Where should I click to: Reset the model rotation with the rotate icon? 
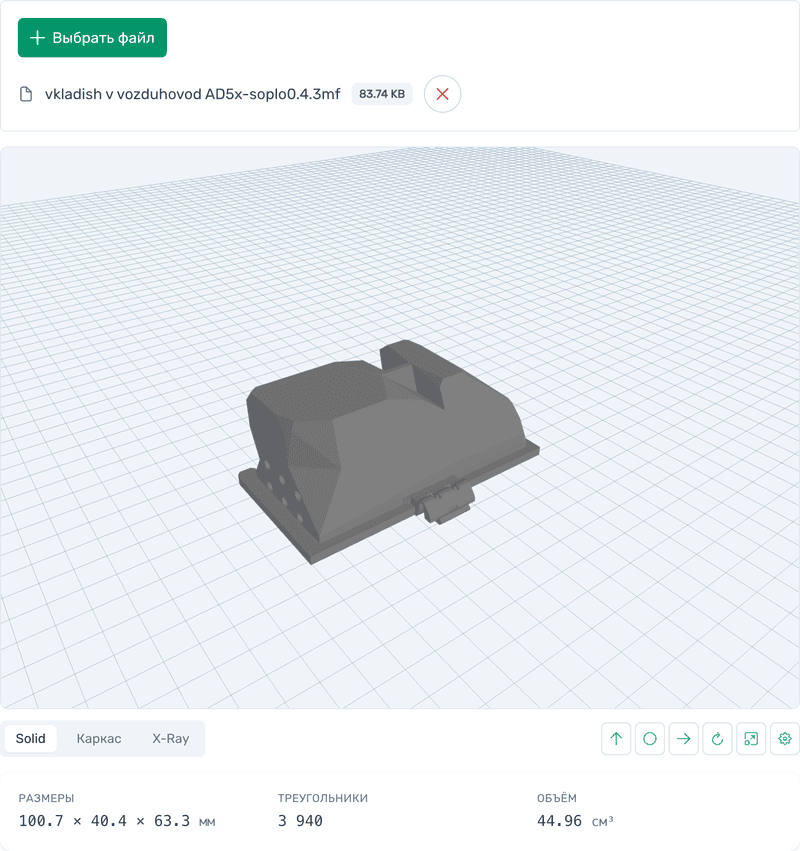tap(718, 739)
